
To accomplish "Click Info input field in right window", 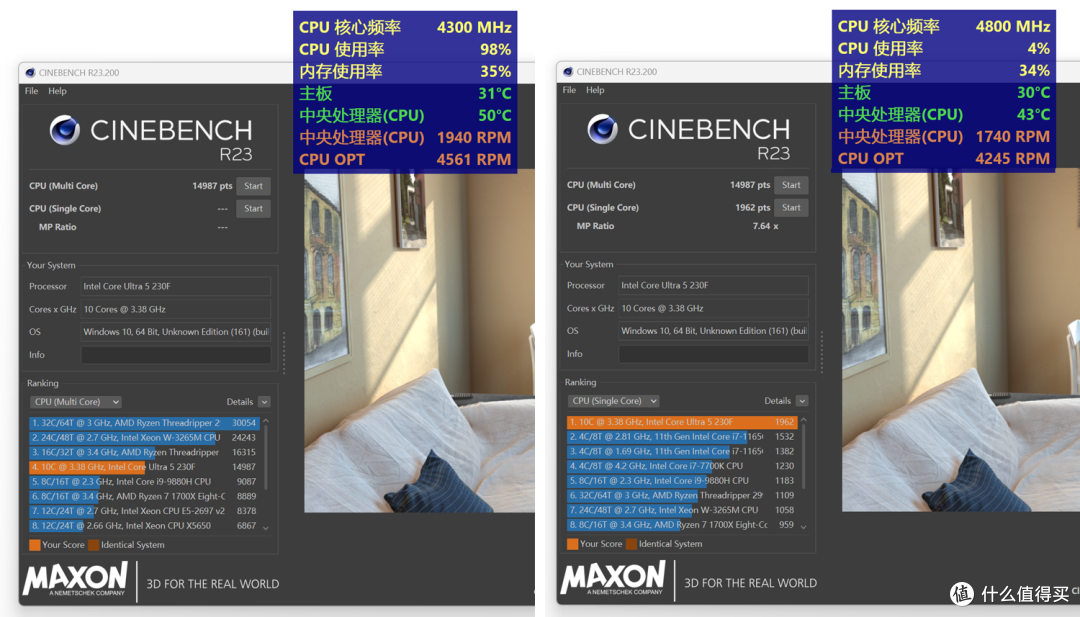I will click(x=714, y=354).
